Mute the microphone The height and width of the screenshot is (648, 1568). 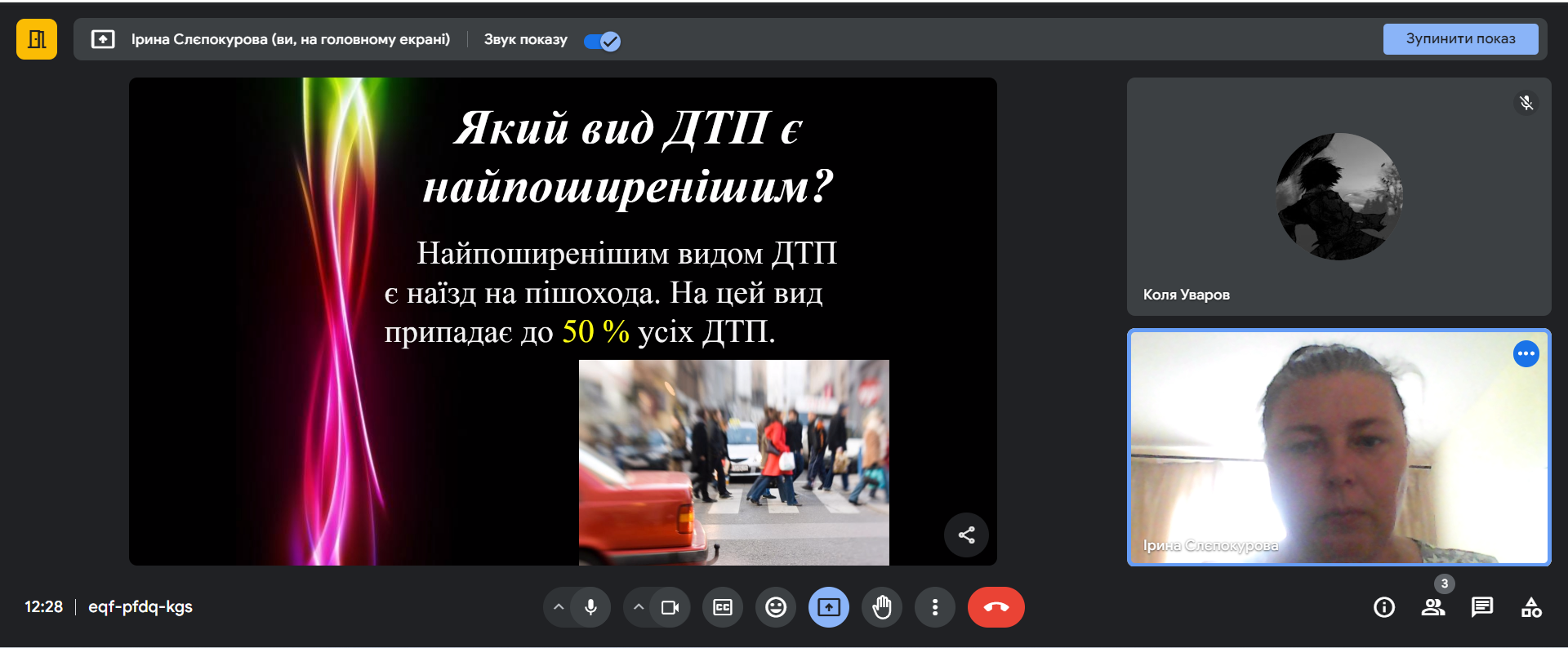(590, 607)
